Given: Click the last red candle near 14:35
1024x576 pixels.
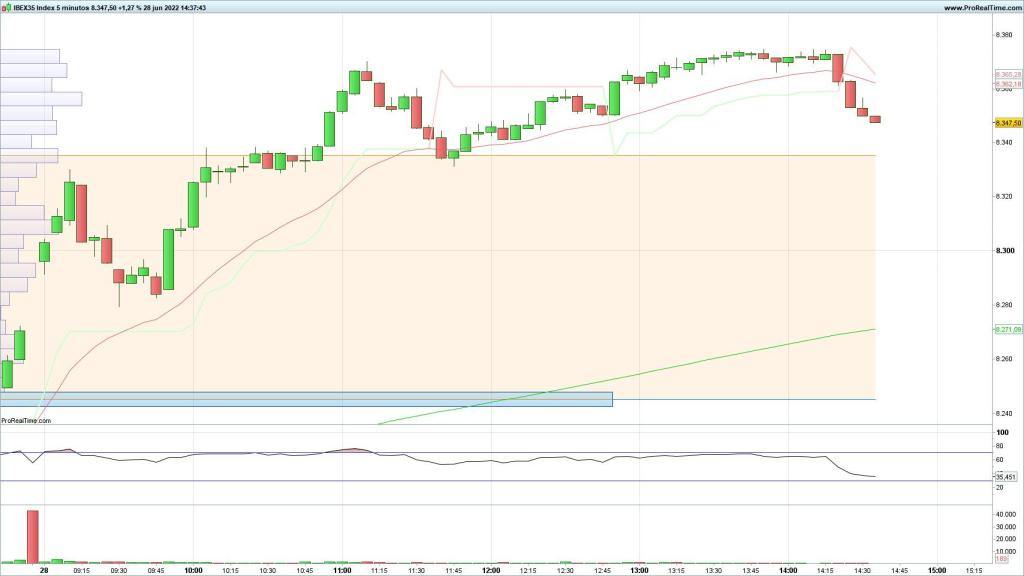Looking at the screenshot, I should coord(875,119).
